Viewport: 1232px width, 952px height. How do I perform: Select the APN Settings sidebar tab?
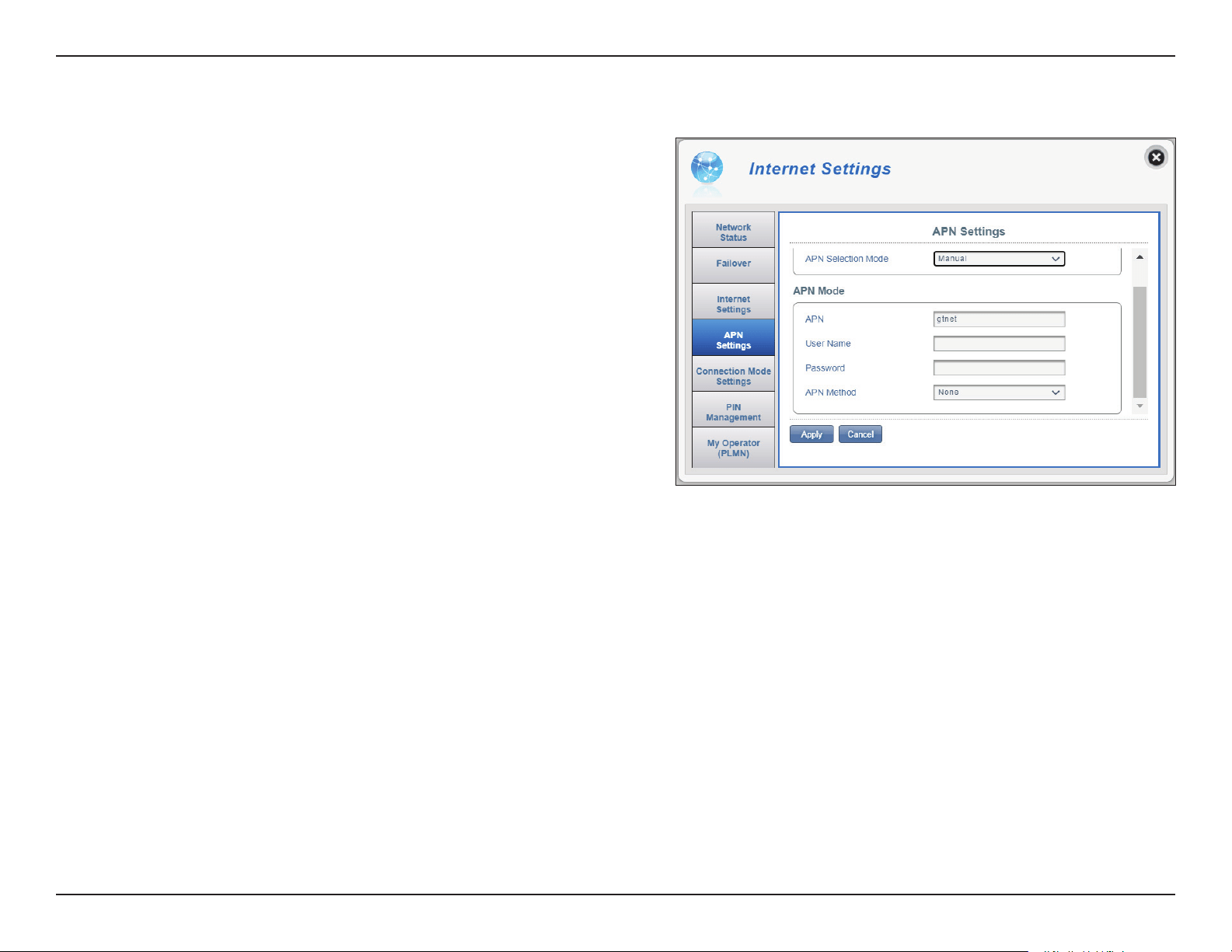(x=733, y=339)
